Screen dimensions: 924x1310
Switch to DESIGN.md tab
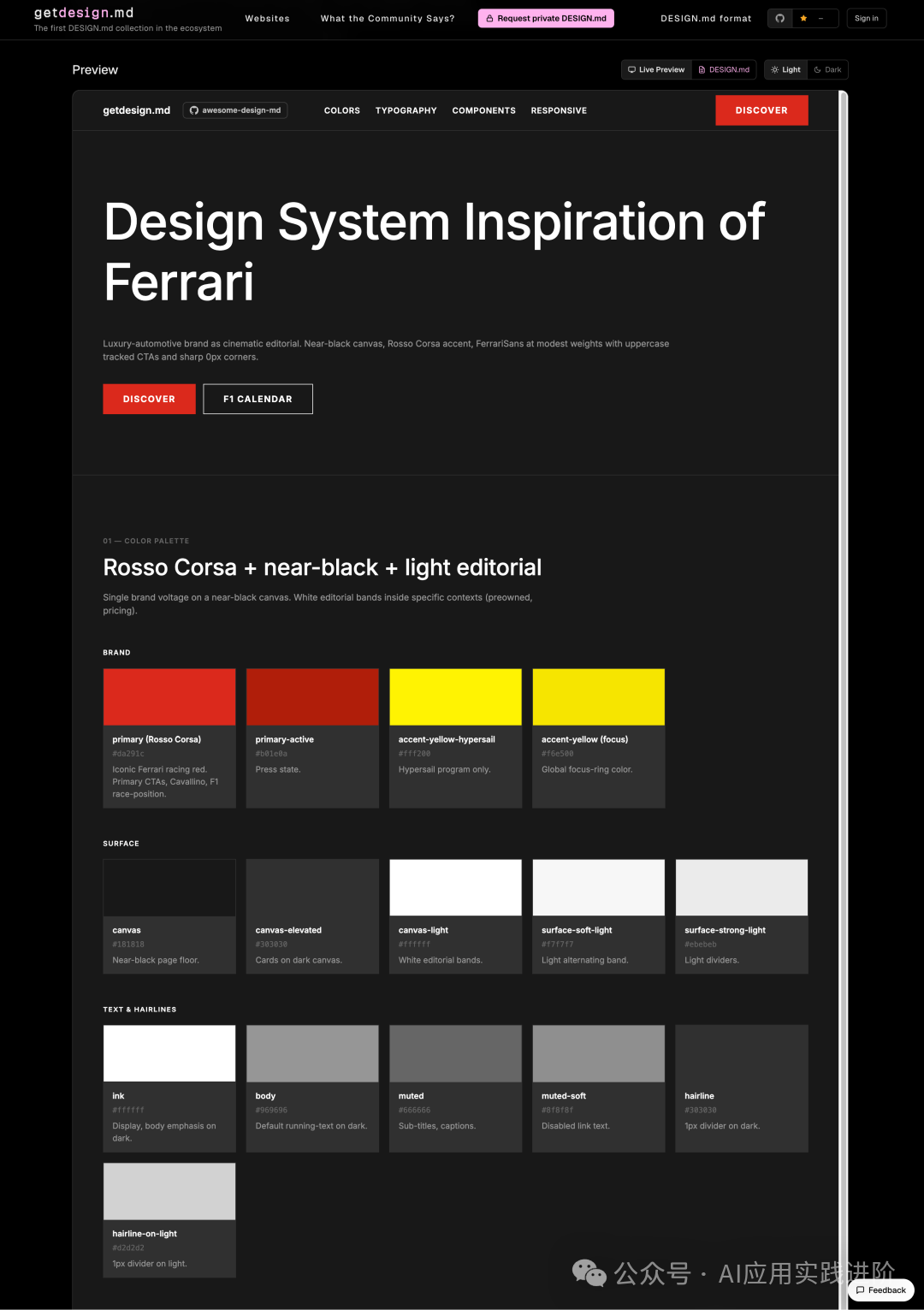[724, 69]
